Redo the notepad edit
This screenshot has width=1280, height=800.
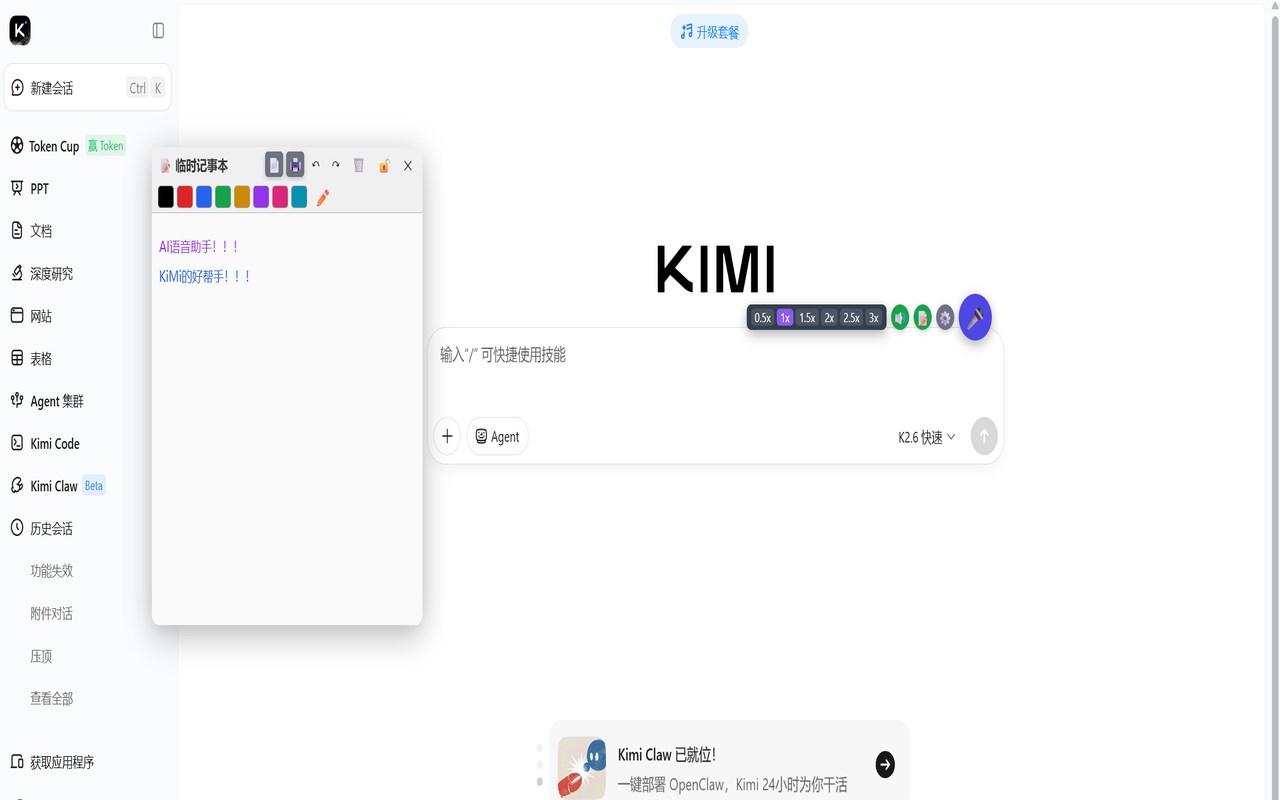[x=336, y=165]
